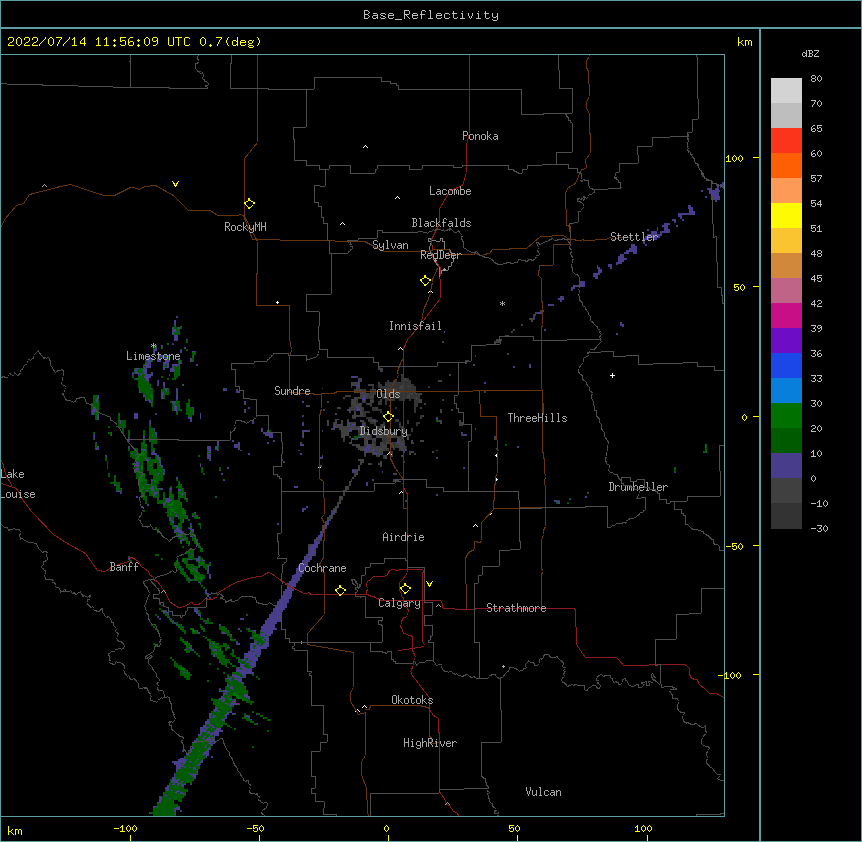
Task: Click the yellow diamond marker above RockyMH
Action: (250, 204)
